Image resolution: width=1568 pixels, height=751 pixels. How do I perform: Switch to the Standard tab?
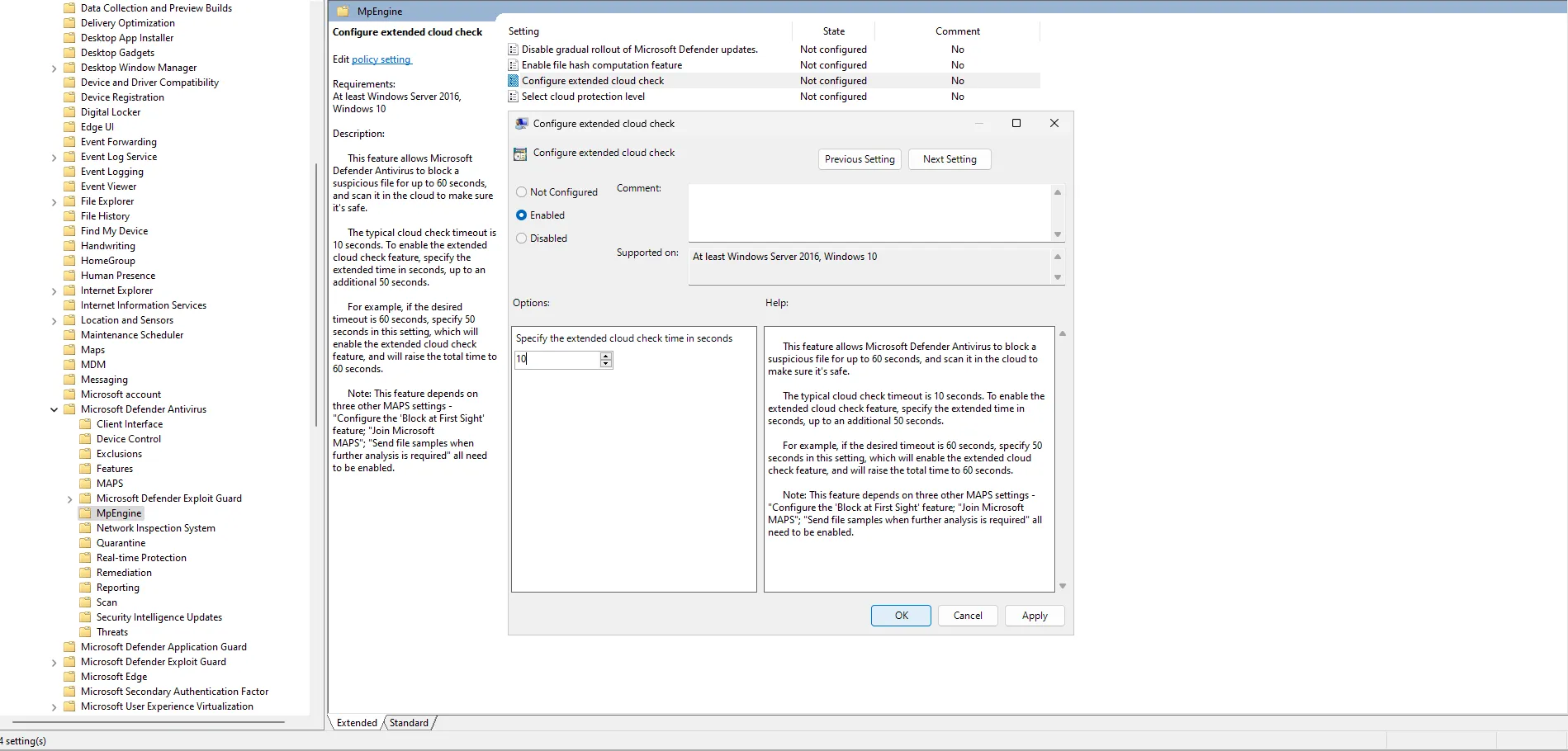click(409, 723)
